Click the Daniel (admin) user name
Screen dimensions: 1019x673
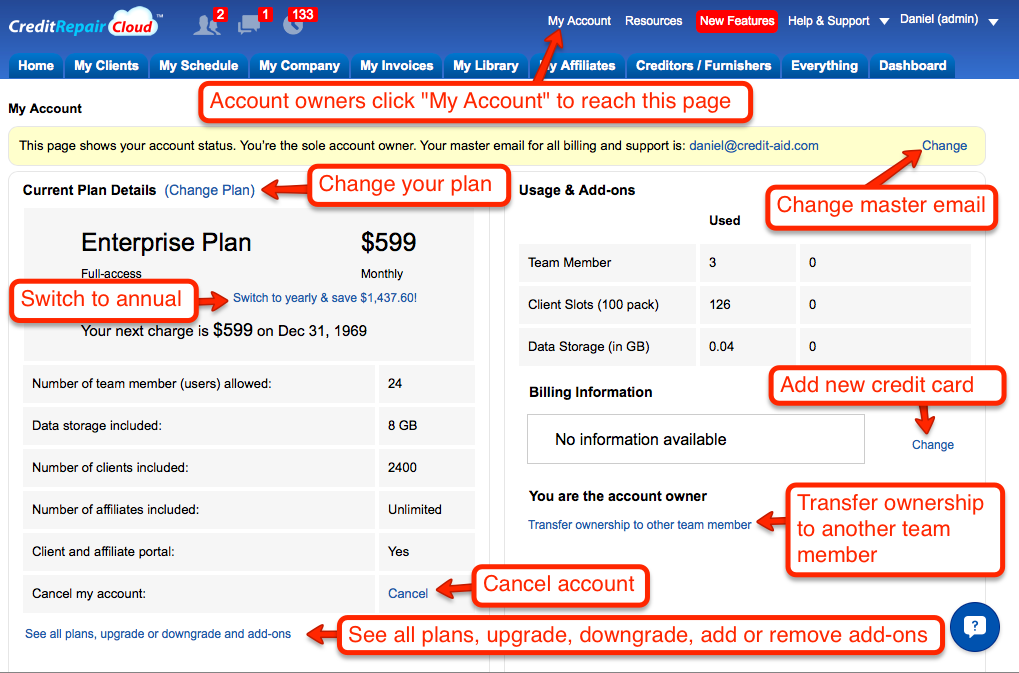coord(939,19)
